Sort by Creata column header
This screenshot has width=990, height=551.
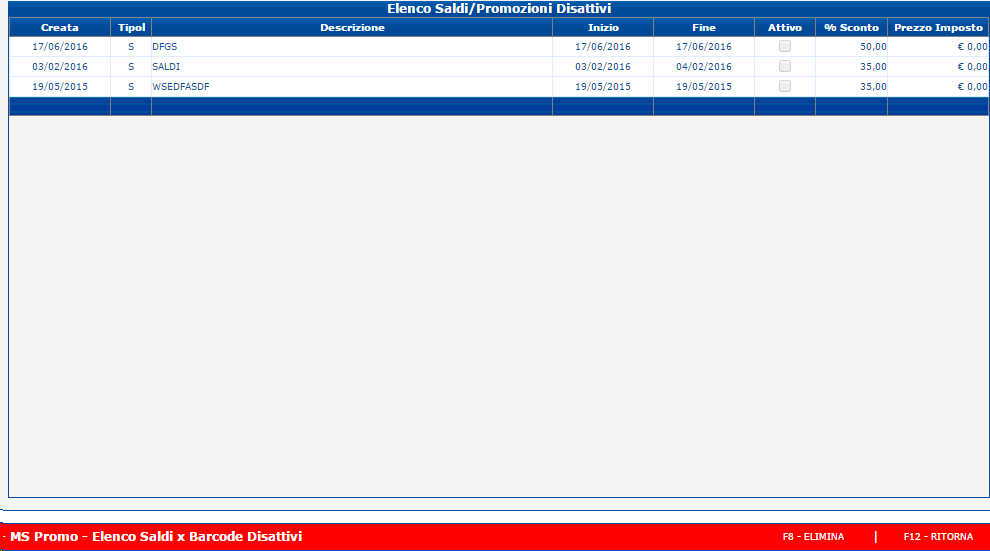(60, 27)
